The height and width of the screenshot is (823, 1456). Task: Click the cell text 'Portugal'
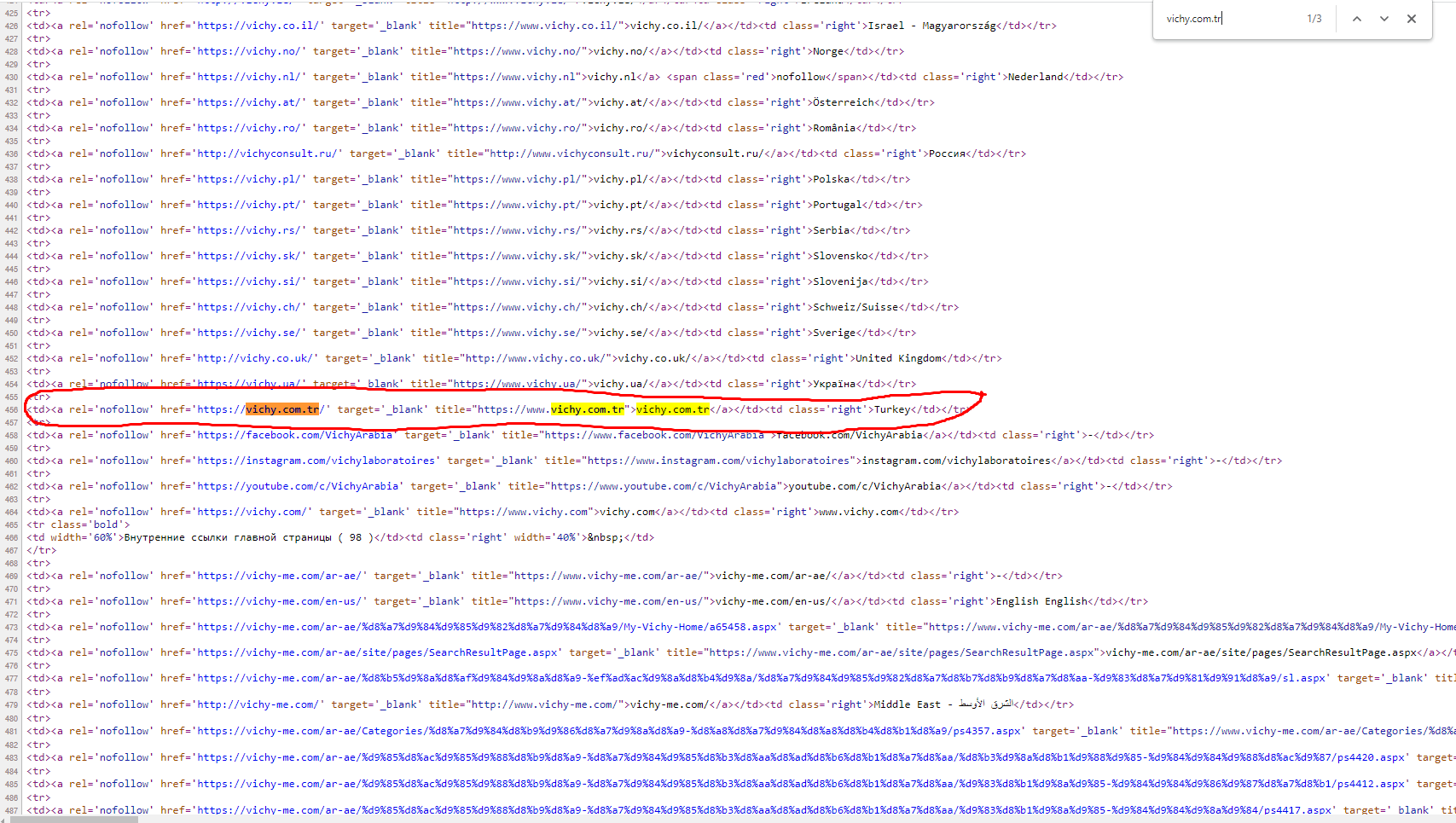(838, 205)
